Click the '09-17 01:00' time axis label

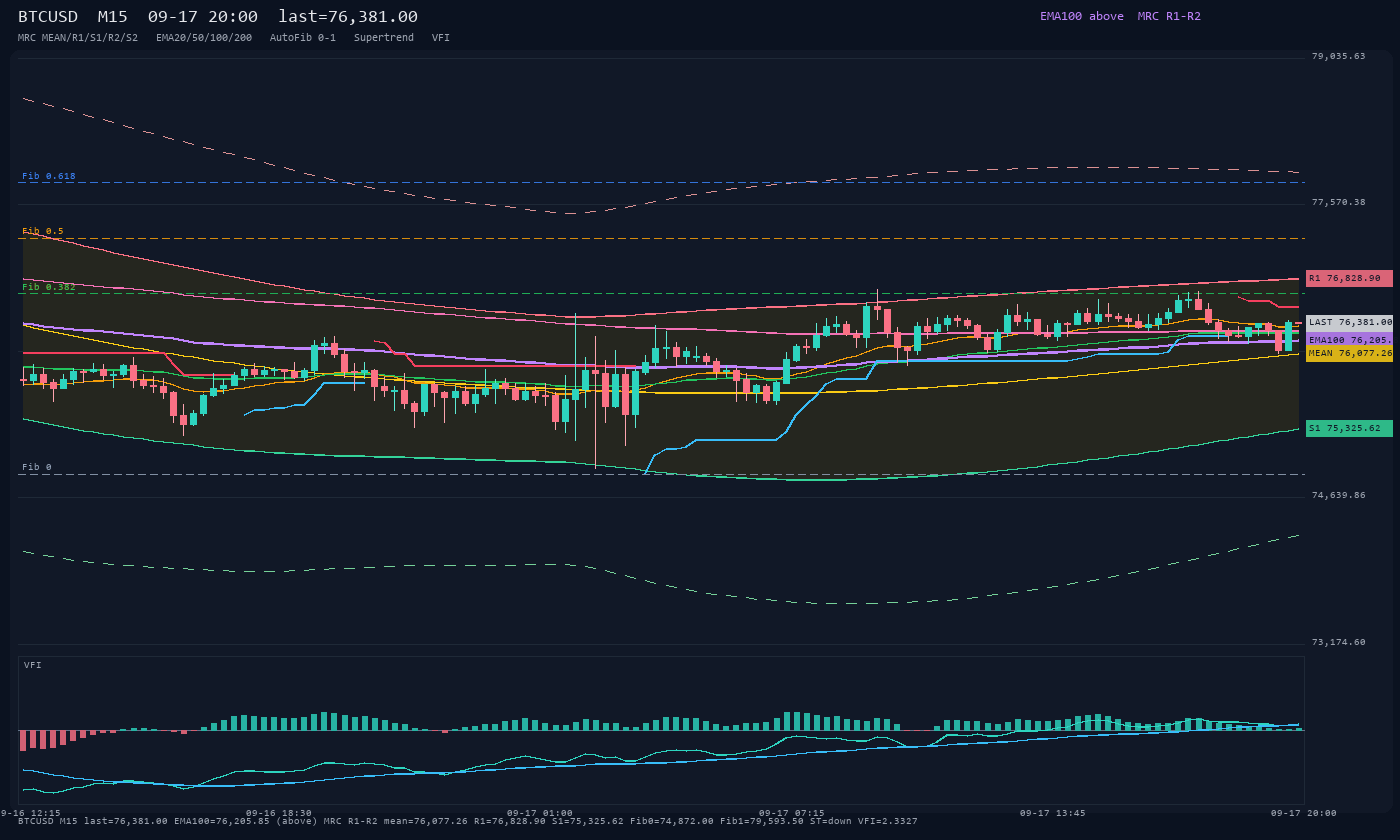pos(540,813)
